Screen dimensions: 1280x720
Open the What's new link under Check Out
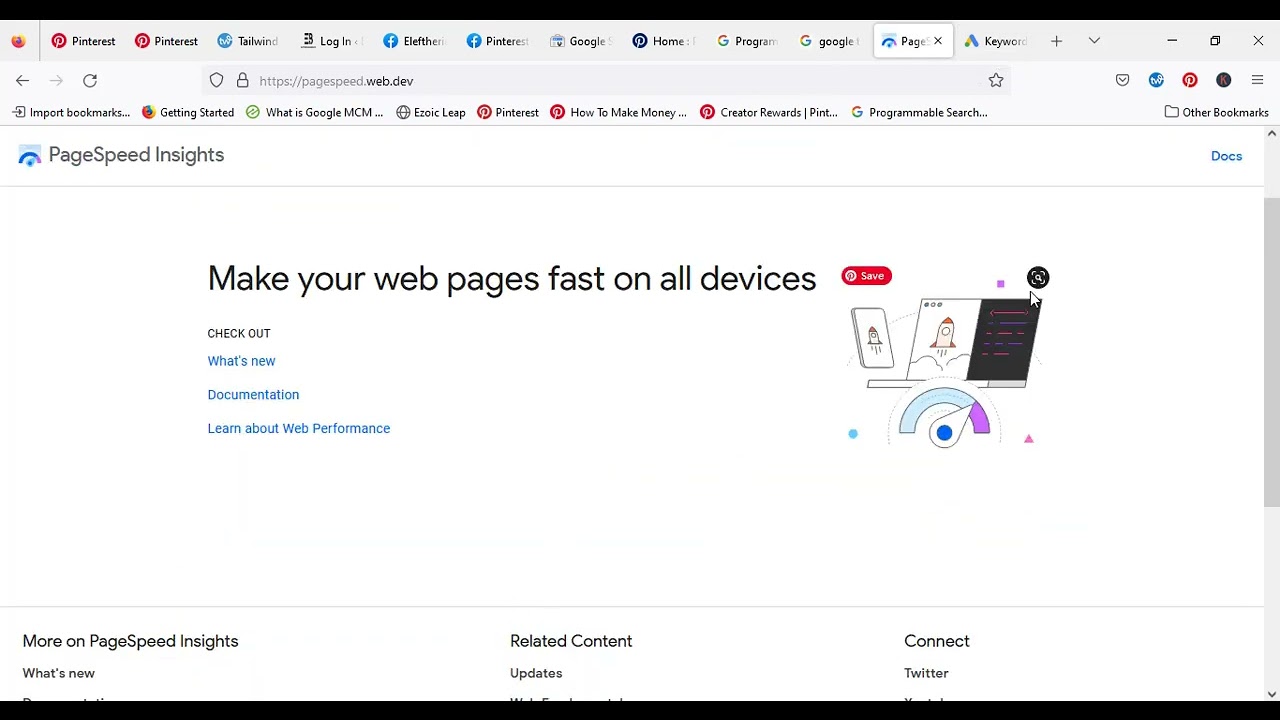[241, 361]
